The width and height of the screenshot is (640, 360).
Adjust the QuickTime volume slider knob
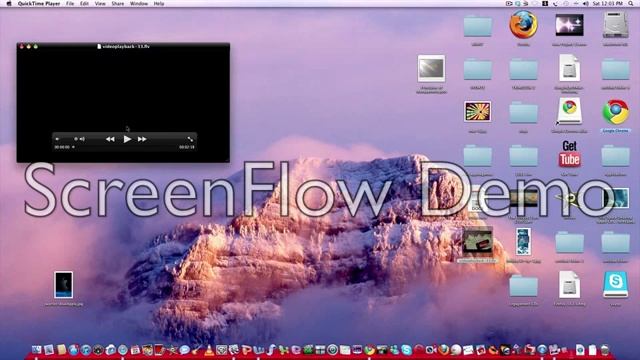click(x=76, y=139)
